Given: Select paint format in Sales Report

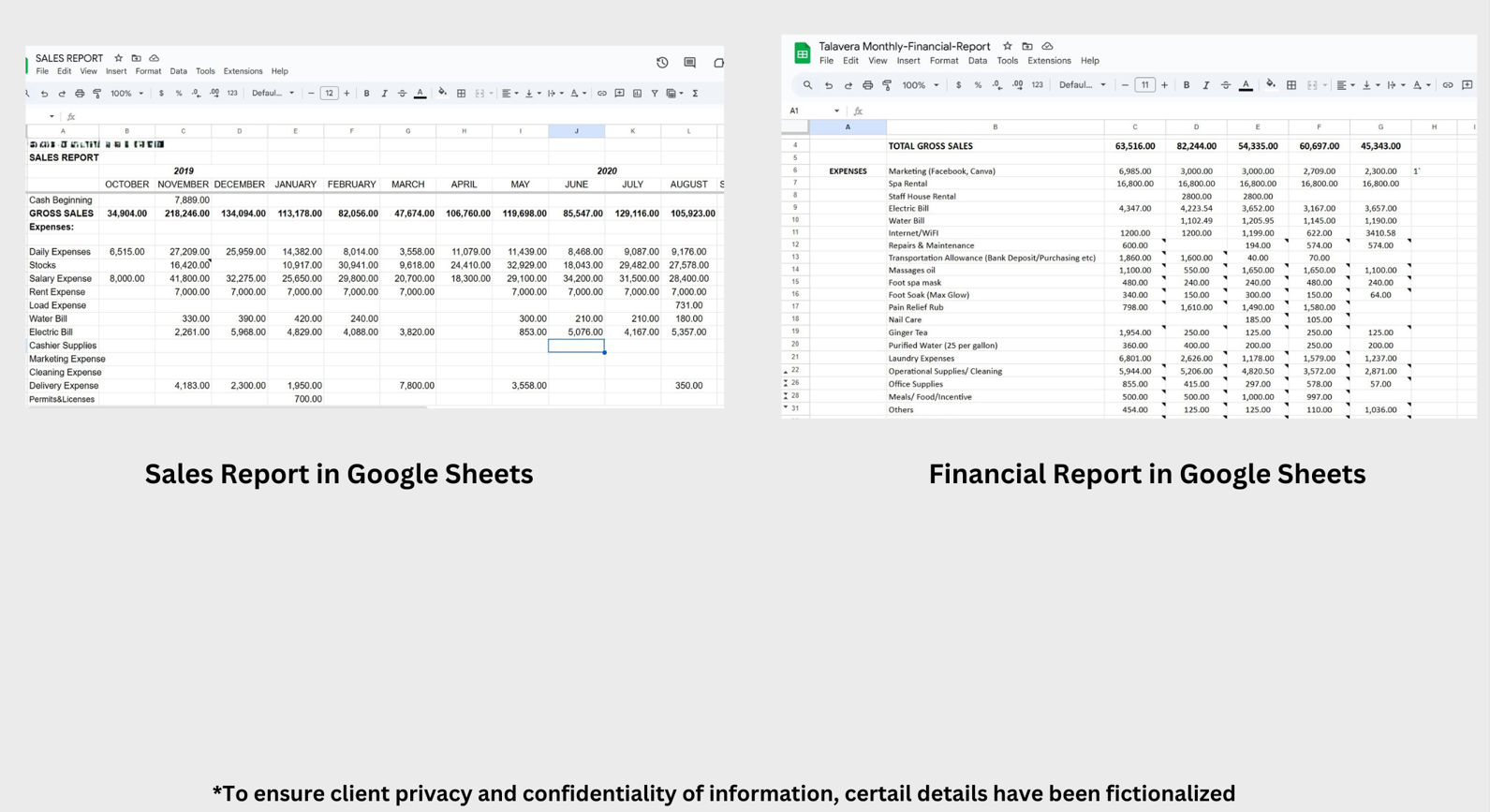Looking at the screenshot, I should (x=96, y=94).
